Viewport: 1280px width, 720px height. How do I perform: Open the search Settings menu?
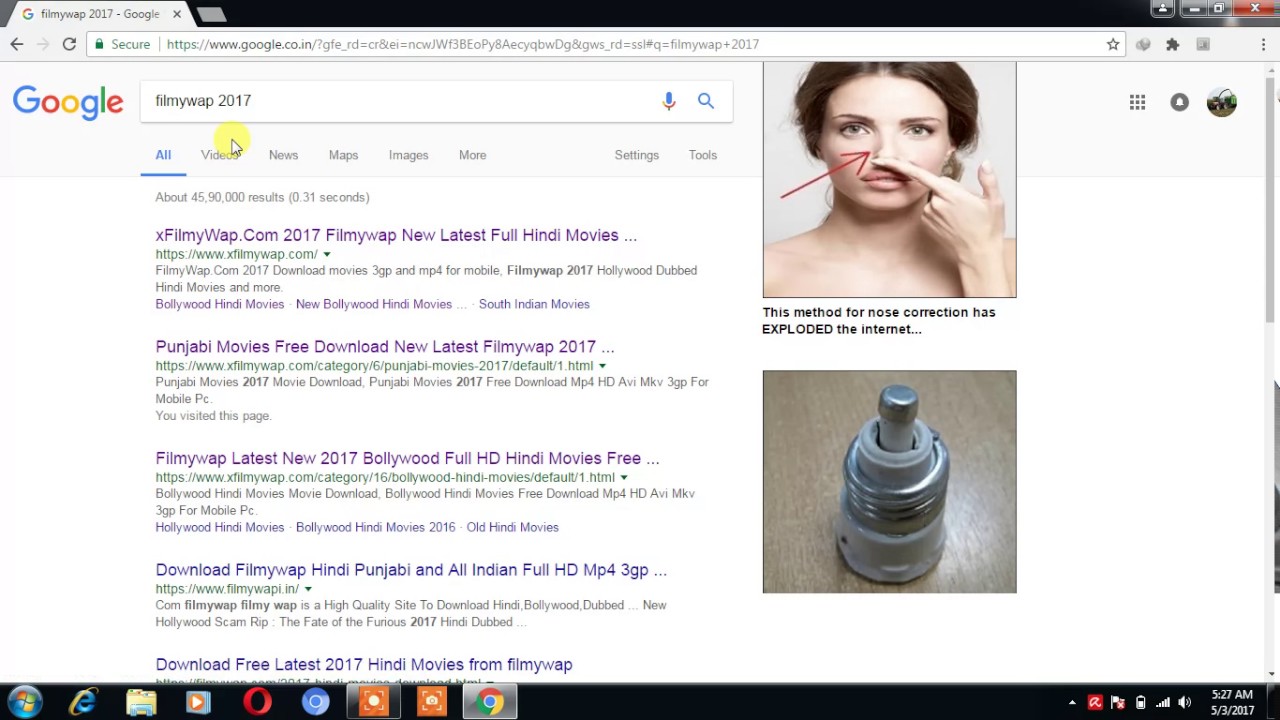pyautogui.click(x=636, y=155)
